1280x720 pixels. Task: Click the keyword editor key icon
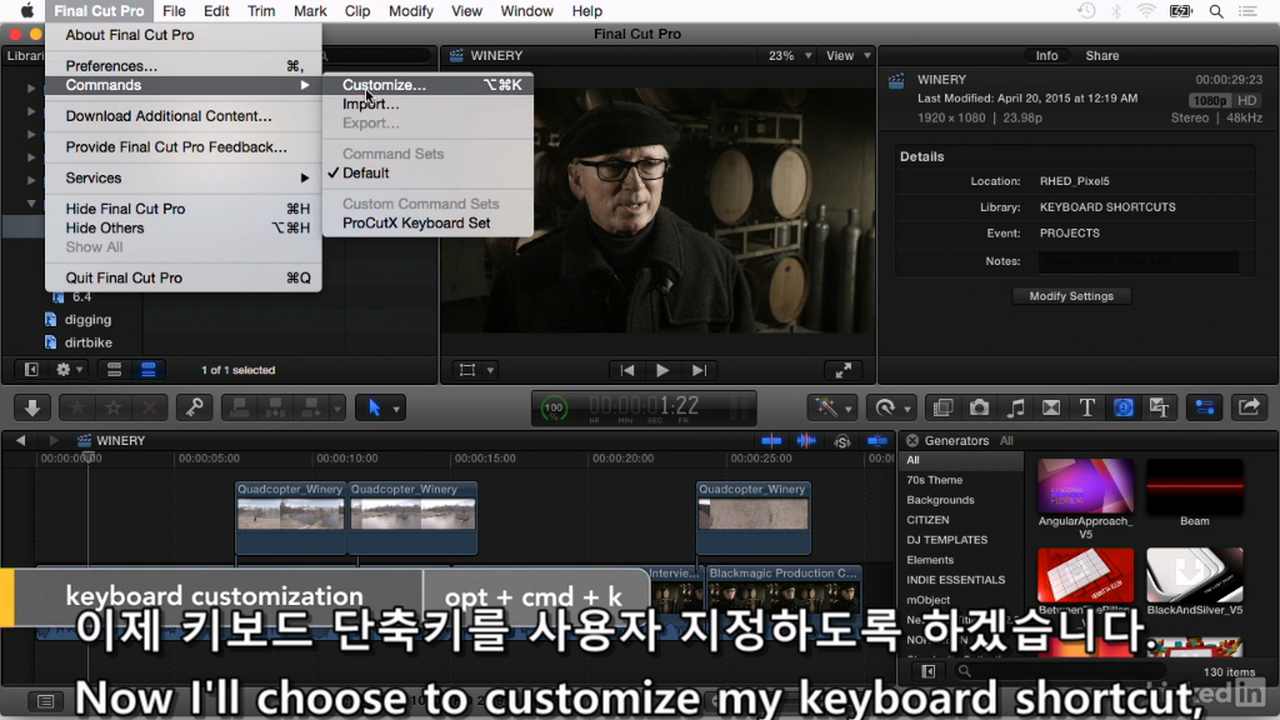(x=195, y=408)
